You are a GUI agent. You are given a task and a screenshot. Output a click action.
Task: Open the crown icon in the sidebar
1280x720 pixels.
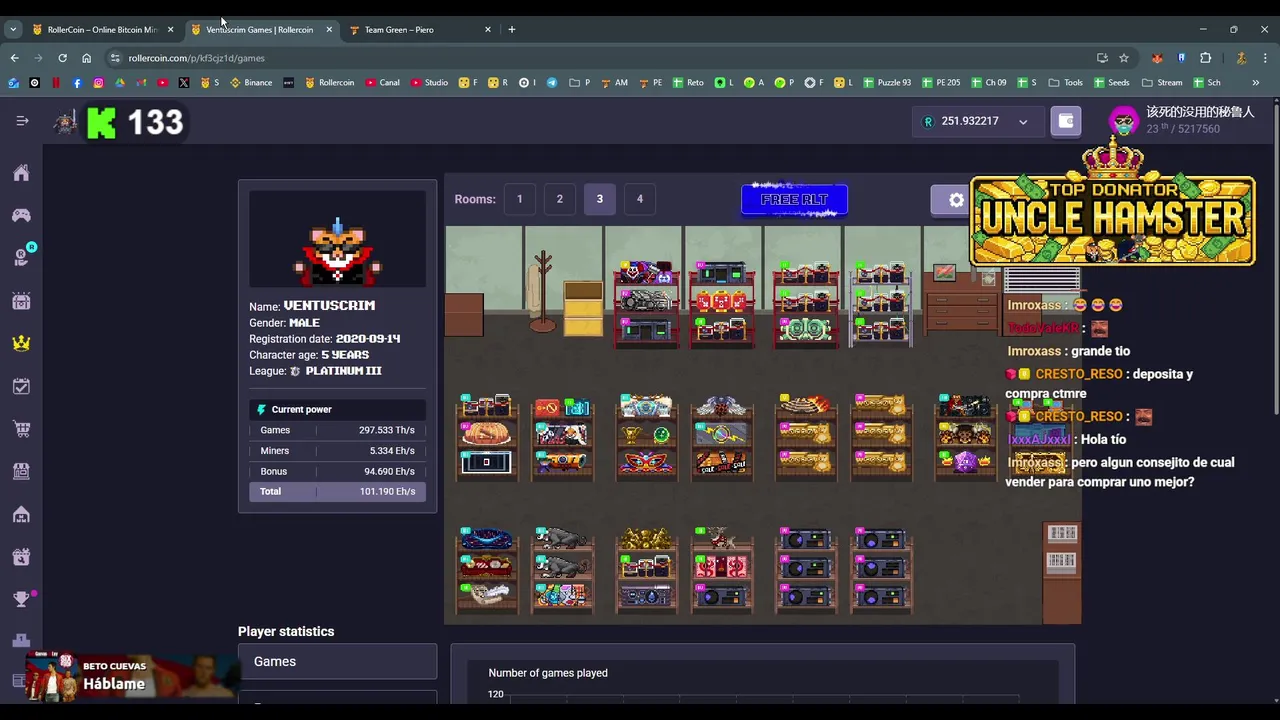[21, 343]
